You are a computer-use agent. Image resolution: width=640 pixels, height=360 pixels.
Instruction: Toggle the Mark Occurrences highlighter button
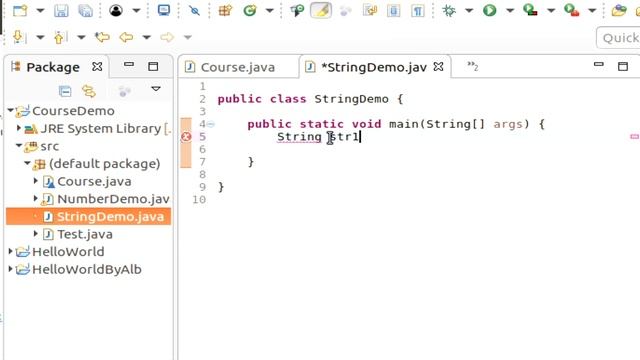[321, 10]
